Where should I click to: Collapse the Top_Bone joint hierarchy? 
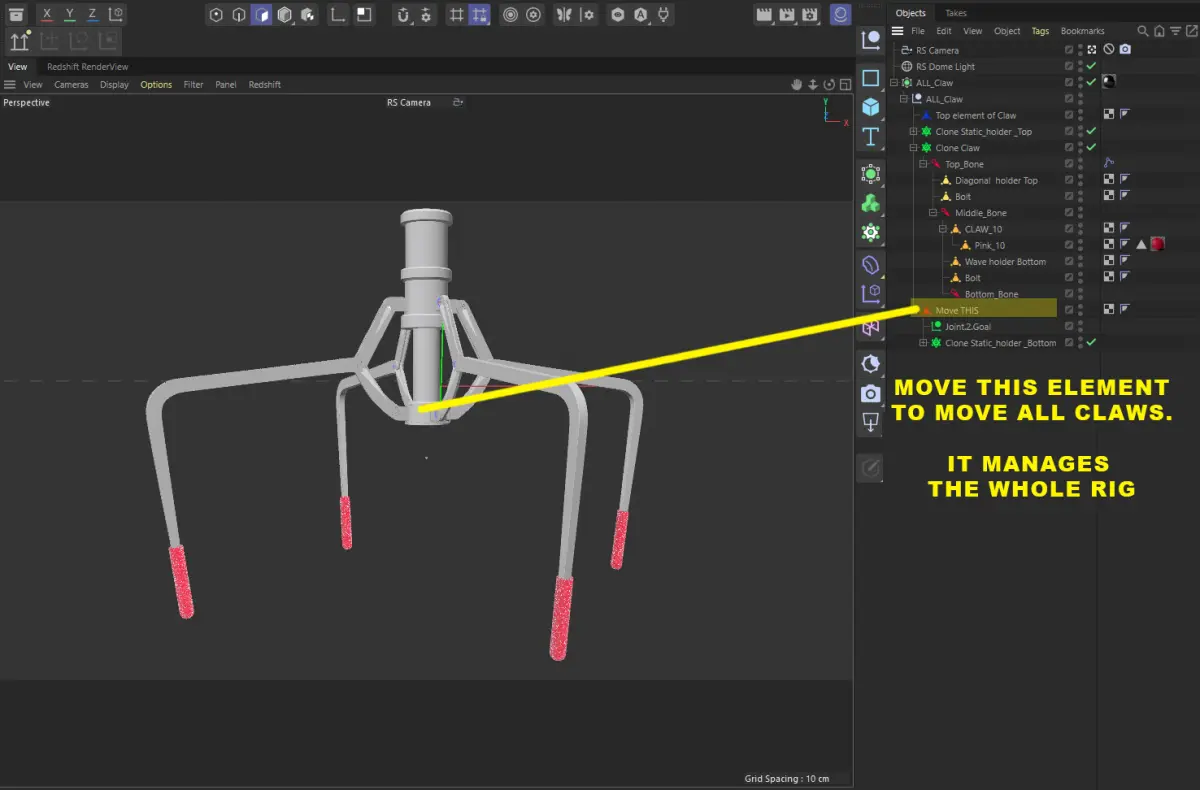point(922,164)
